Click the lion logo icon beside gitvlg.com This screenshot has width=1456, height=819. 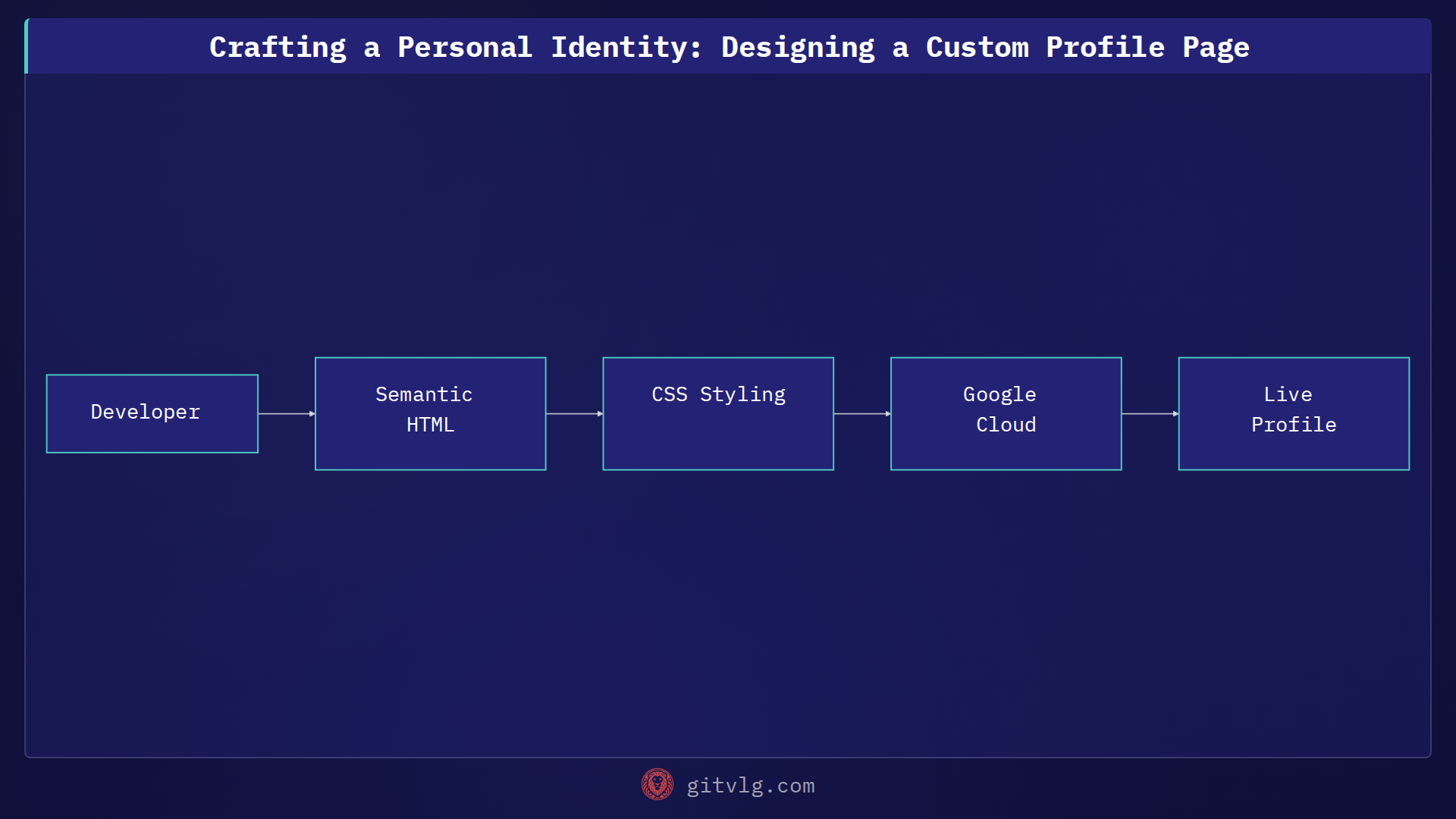tap(657, 785)
